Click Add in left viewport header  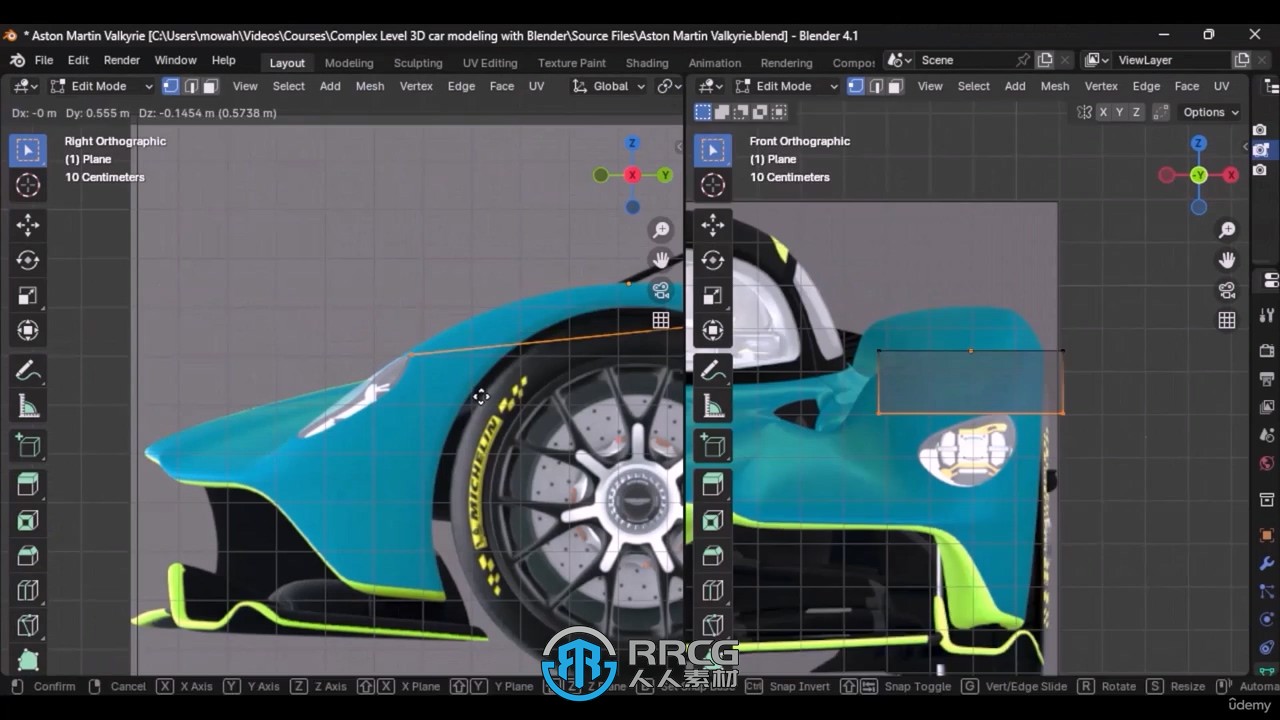(x=330, y=86)
